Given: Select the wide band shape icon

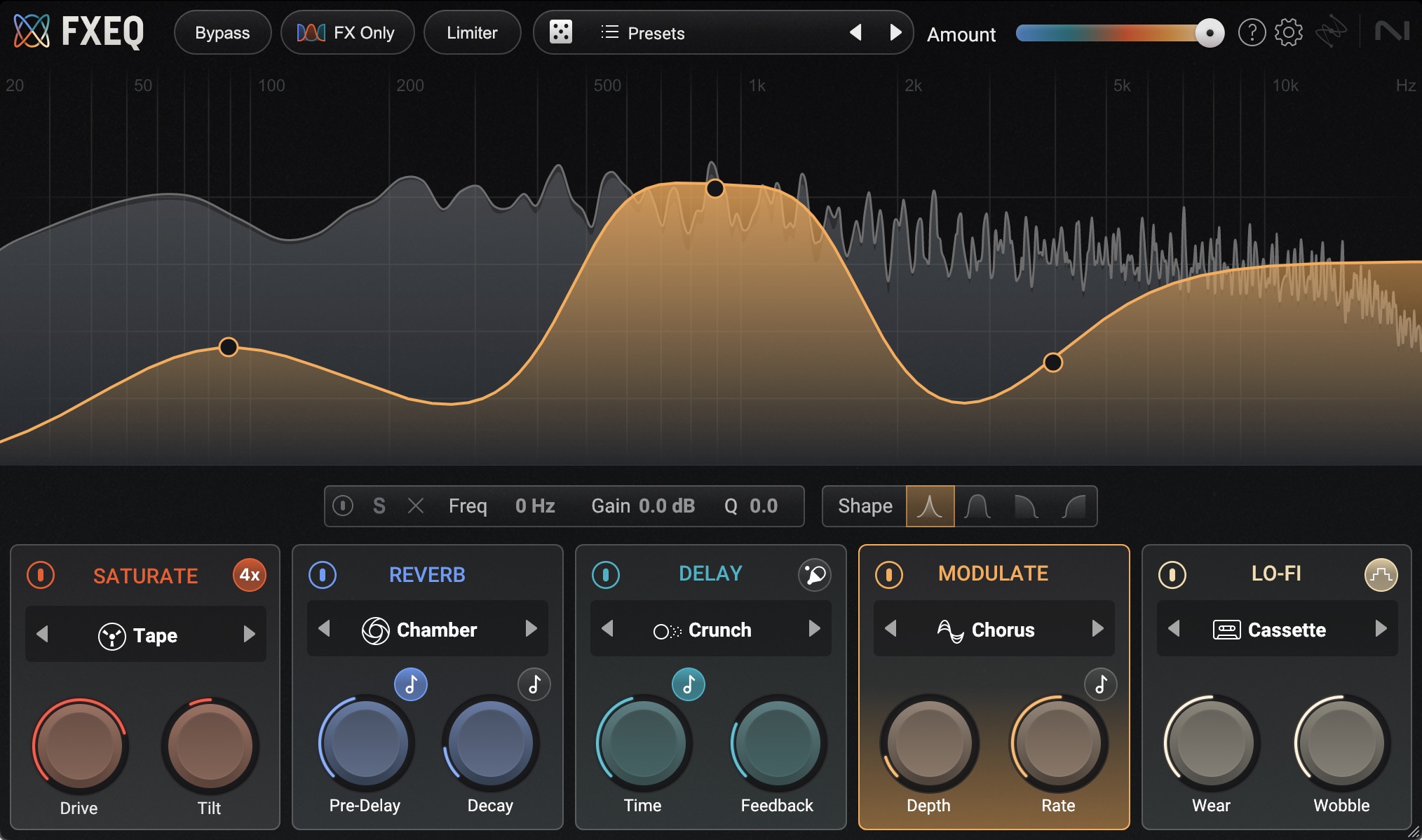Looking at the screenshot, I should pyautogui.click(x=977, y=506).
